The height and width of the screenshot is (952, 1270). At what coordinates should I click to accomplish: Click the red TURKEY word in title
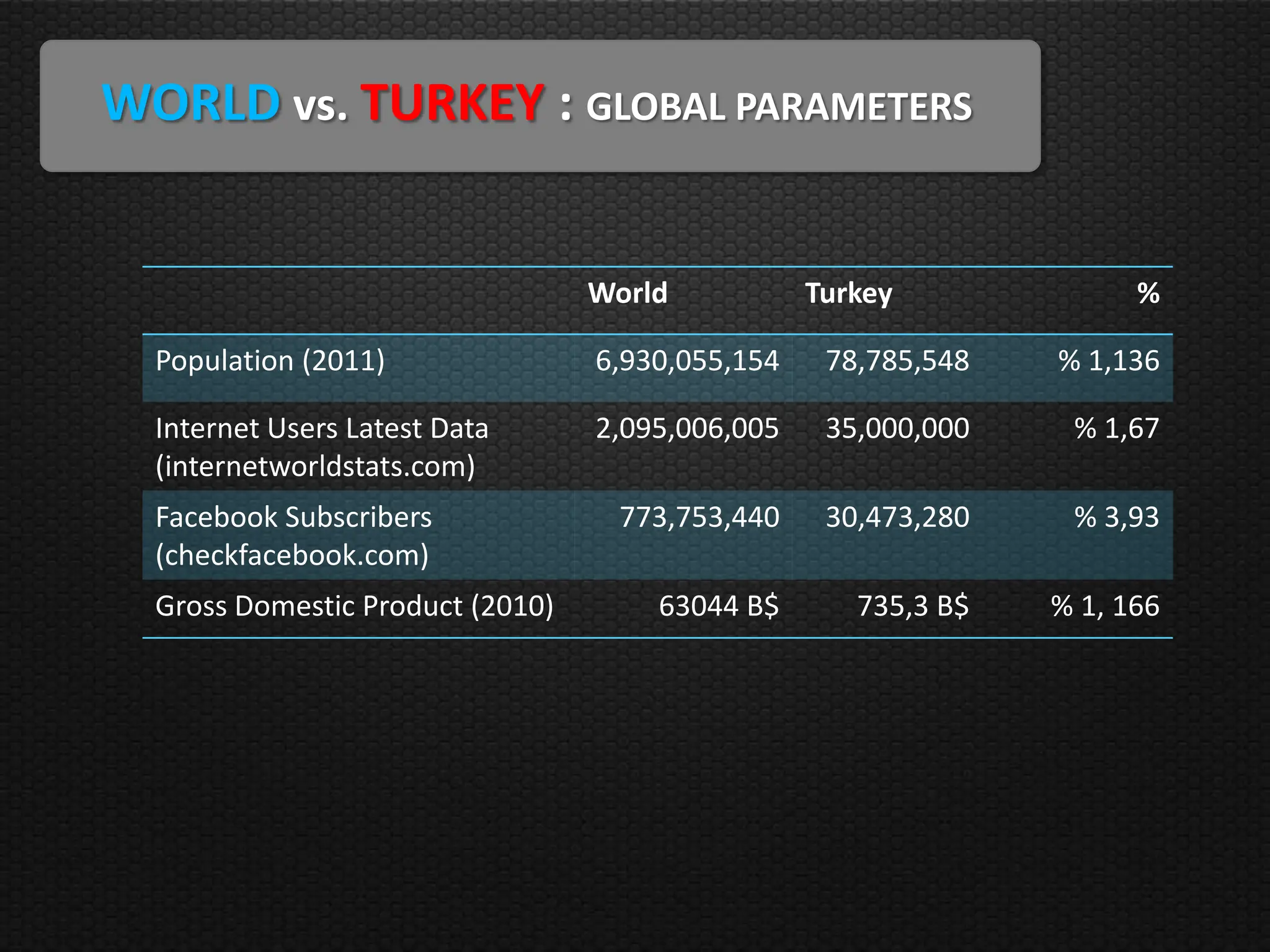452,102
